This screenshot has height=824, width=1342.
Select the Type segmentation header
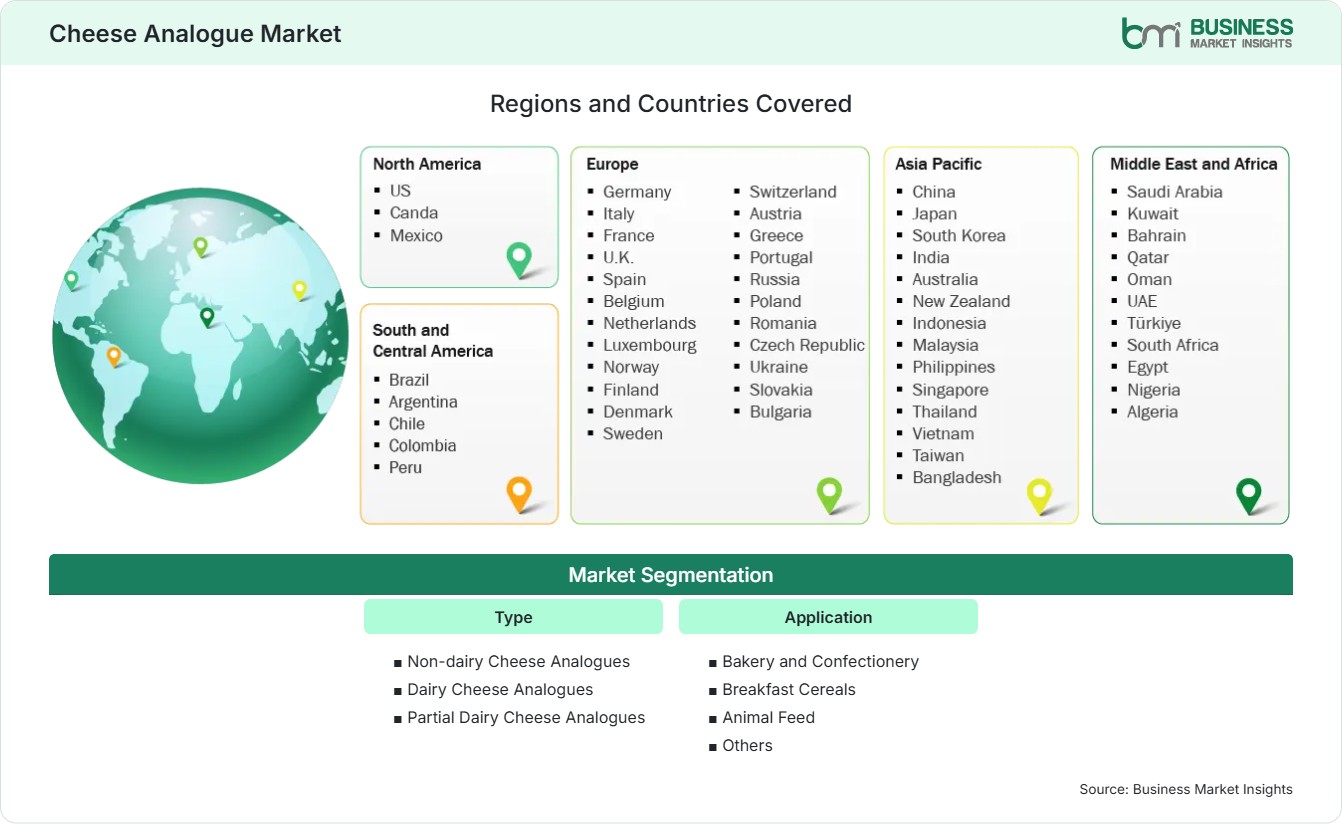tap(513, 617)
